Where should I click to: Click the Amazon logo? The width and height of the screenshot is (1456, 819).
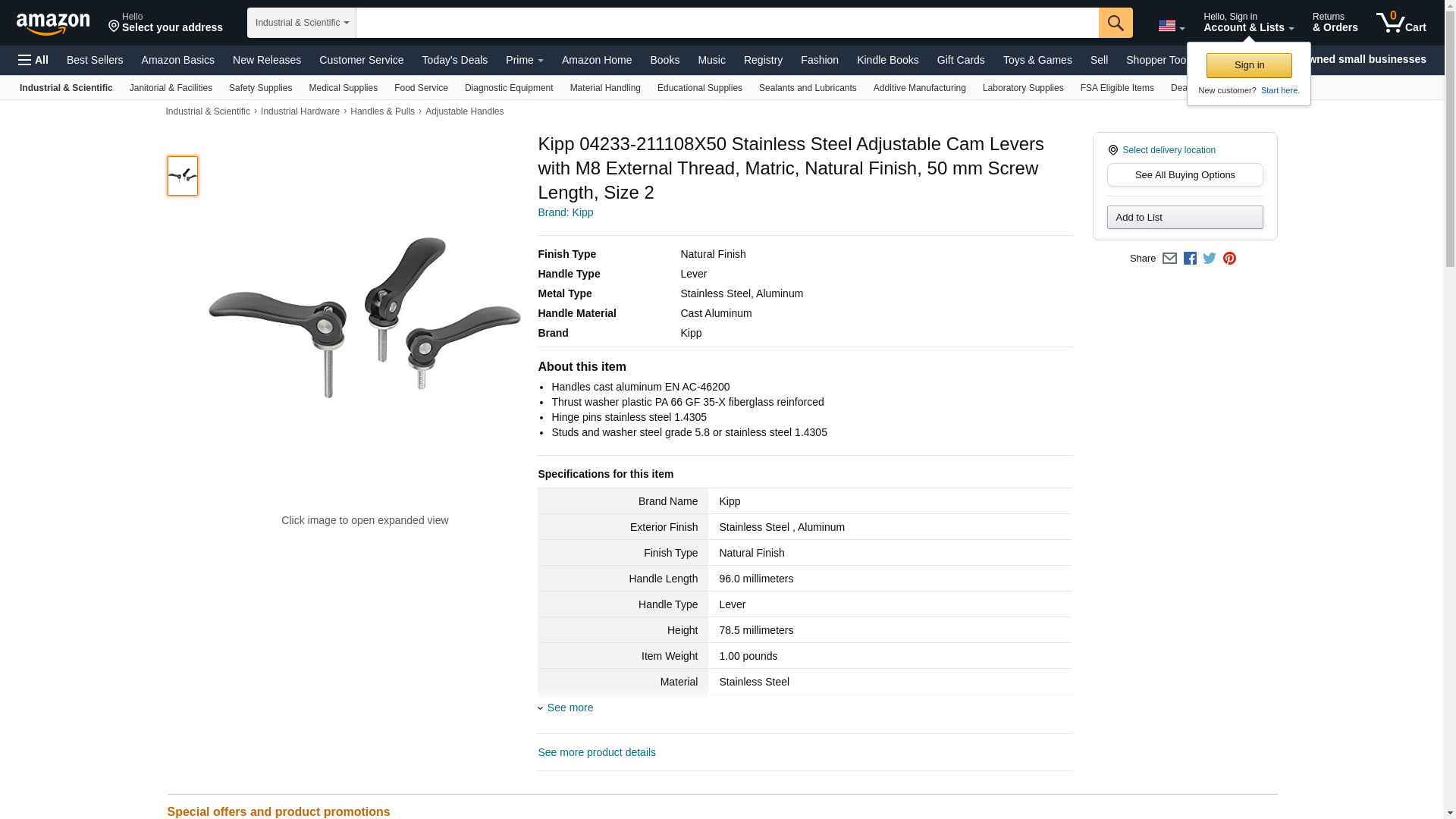pyautogui.click(x=53, y=24)
